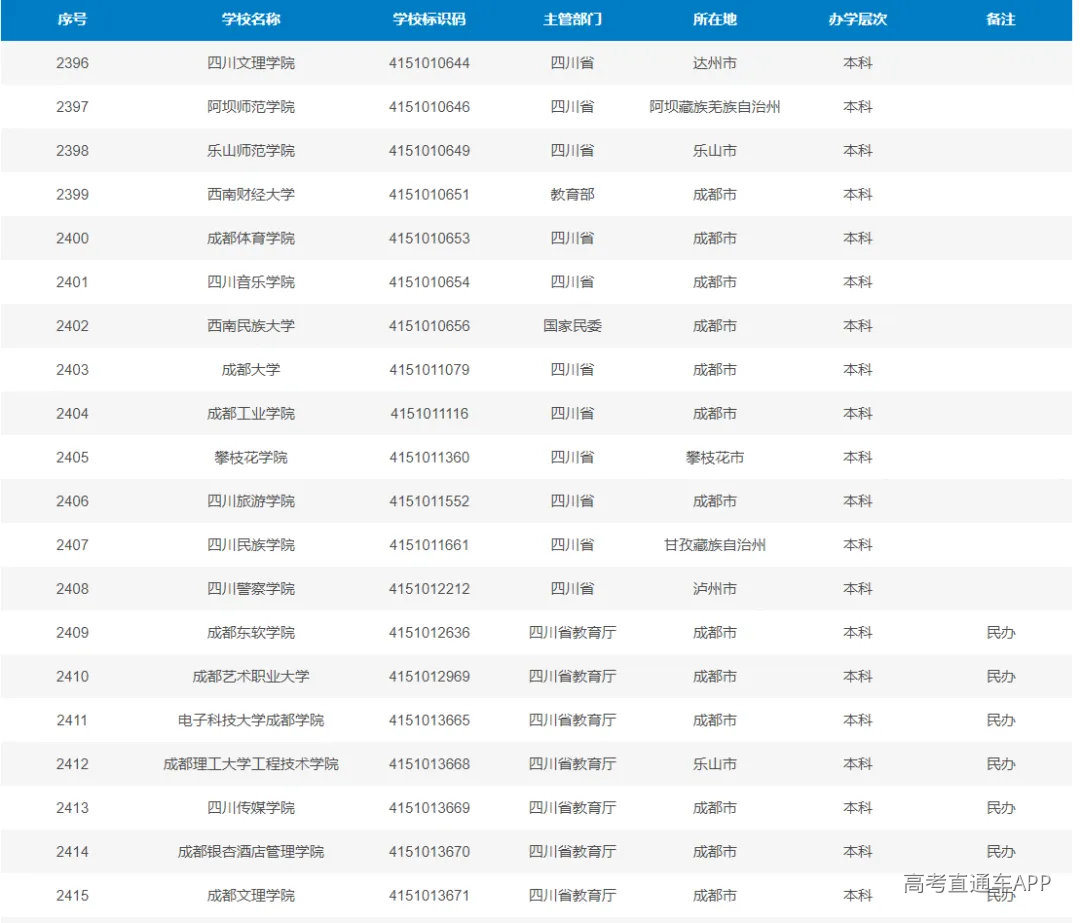Click 民办 in the 四川传媒学院 row
1080x923 pixels.
click(1001, 808)
